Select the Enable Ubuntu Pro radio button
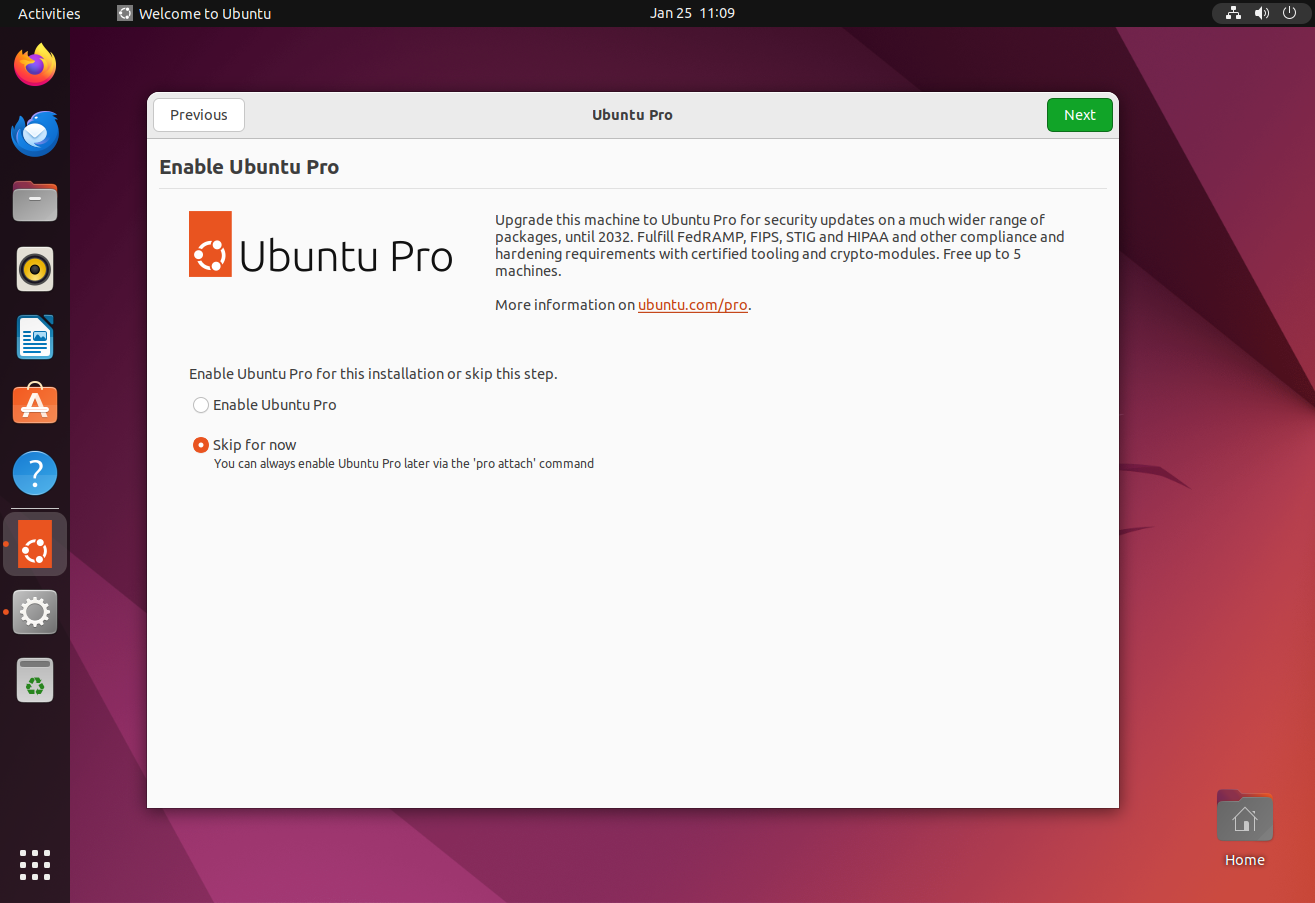Viewport: 1315px width, 903px height. point(201,405)
